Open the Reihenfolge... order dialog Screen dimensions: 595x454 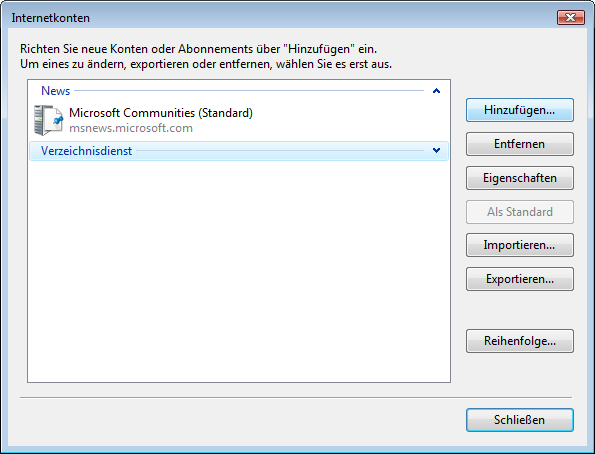(x=519, y=341)
